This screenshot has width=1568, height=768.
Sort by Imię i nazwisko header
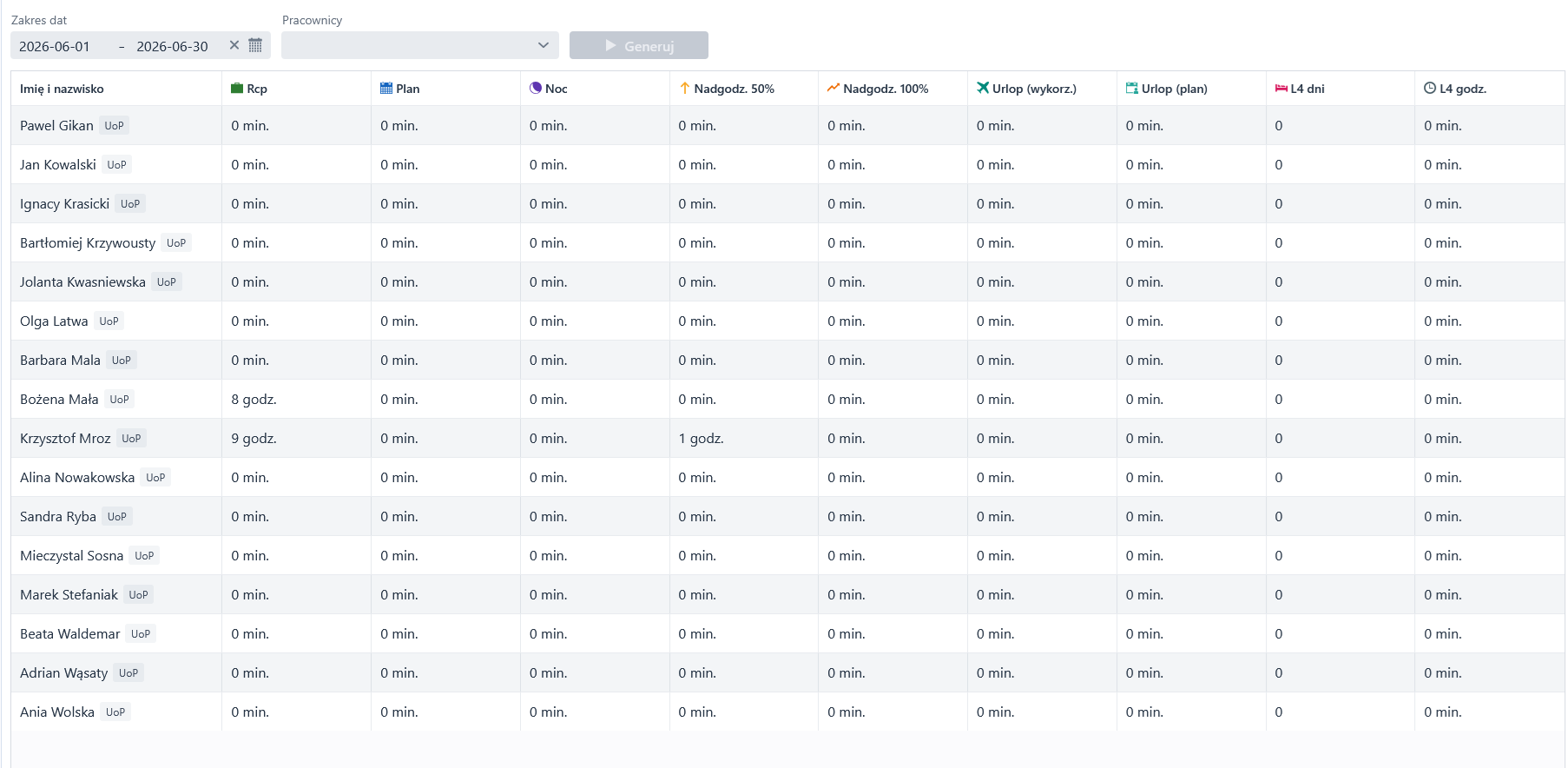coord(62,89)
